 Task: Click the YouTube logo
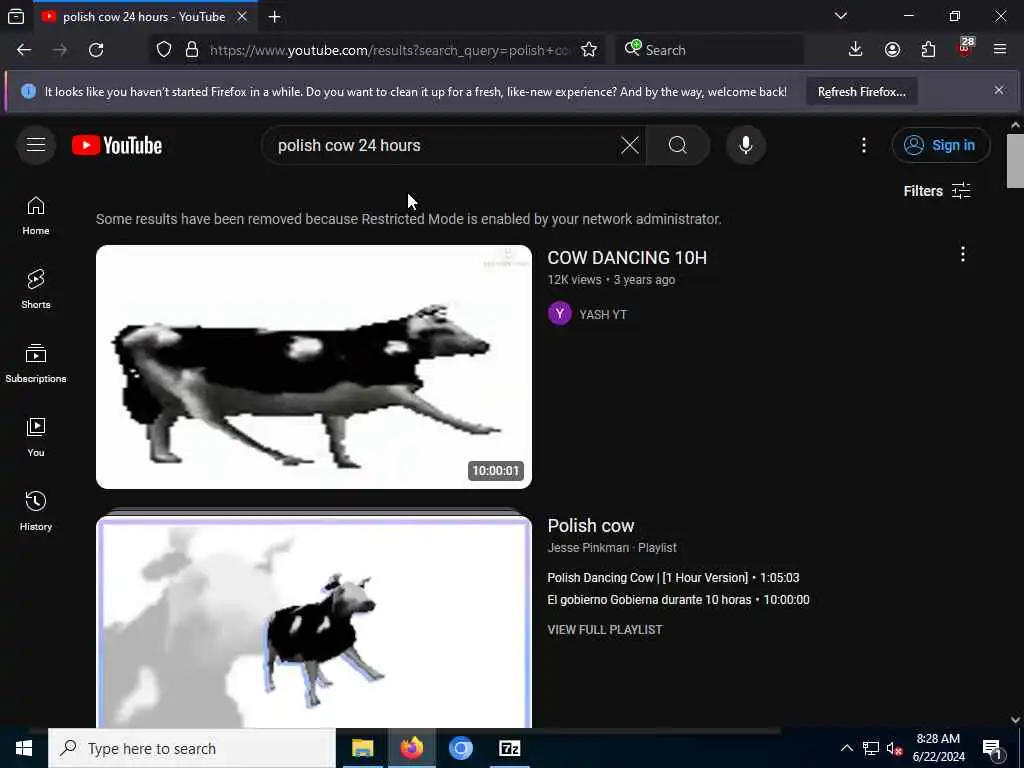click(x=117, y=145)
